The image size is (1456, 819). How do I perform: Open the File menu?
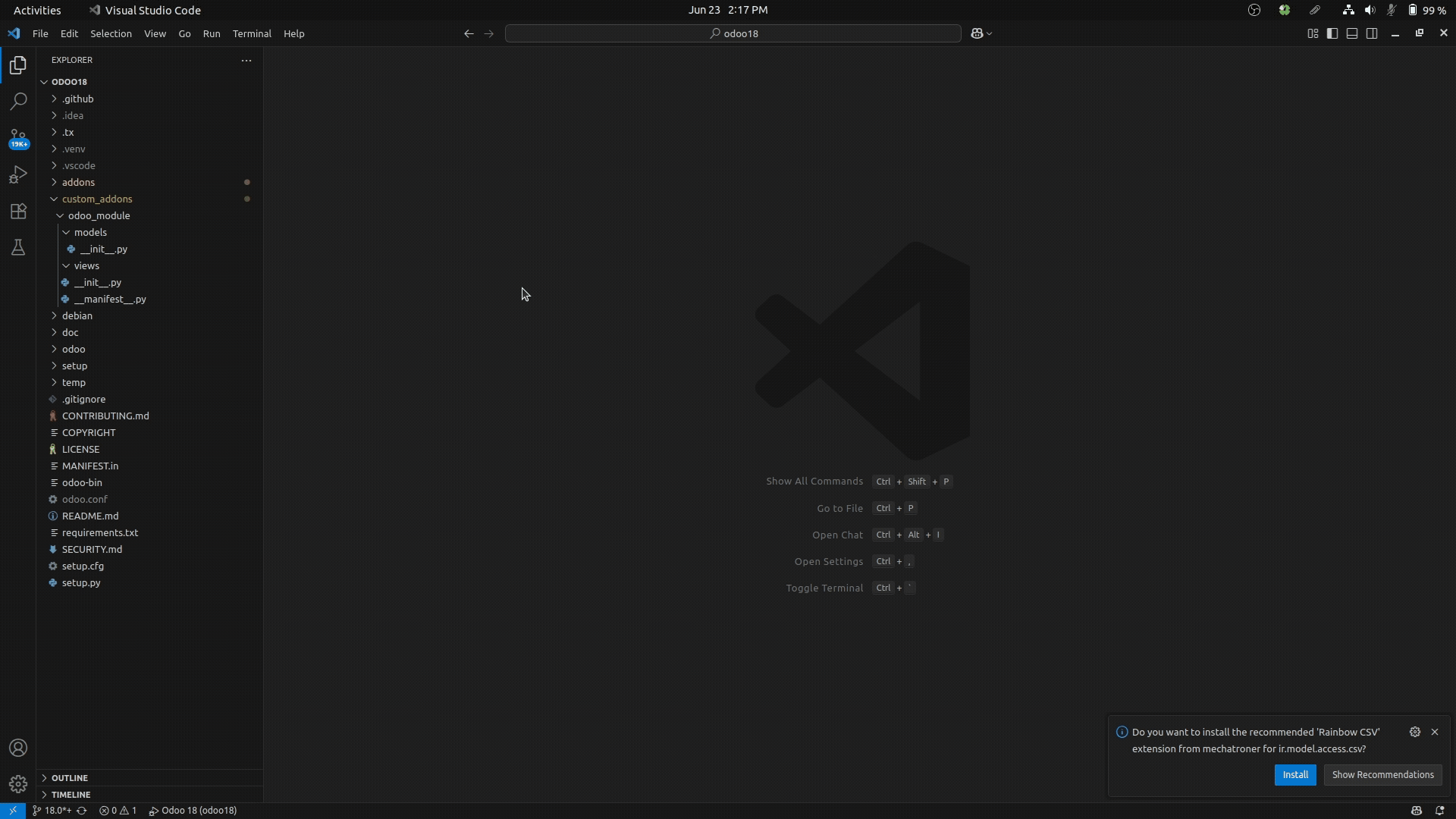click(x=40, y=33)
